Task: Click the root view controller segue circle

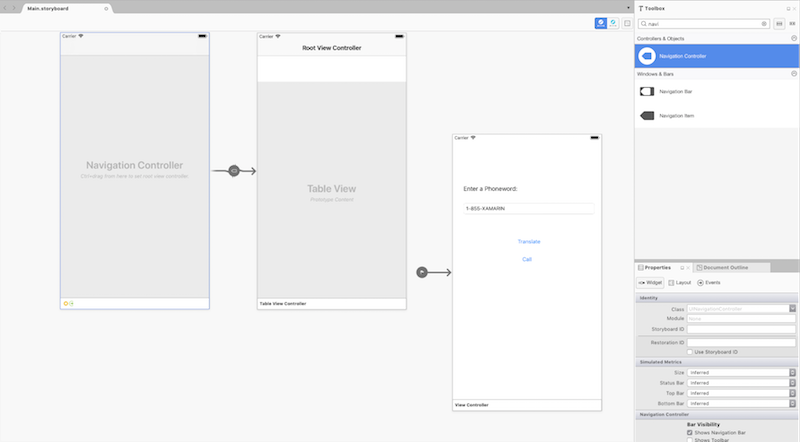Action: 234,171
